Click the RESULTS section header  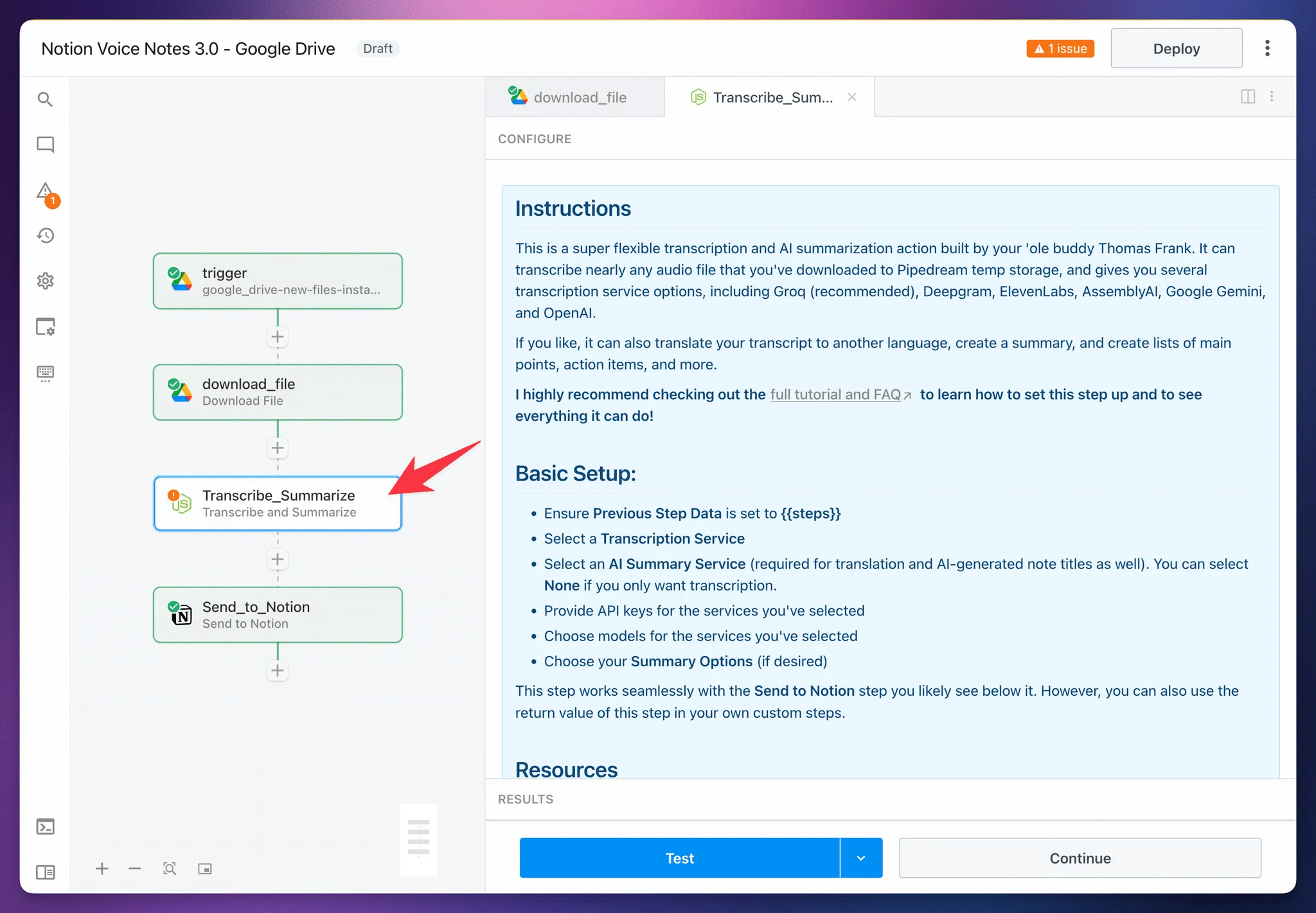[x=526, y=799]
